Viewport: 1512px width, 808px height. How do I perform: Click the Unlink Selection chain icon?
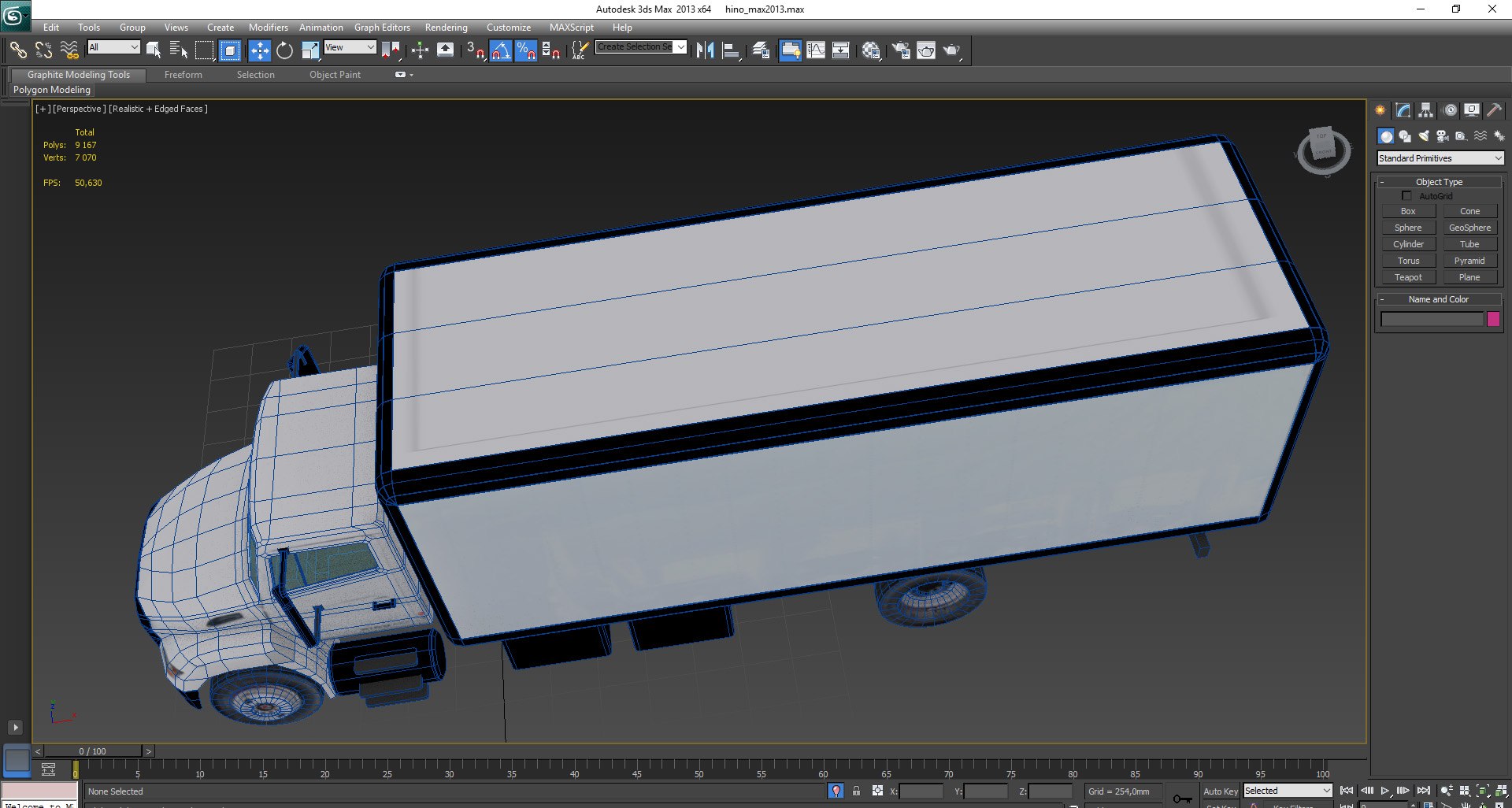pos(43,50)
